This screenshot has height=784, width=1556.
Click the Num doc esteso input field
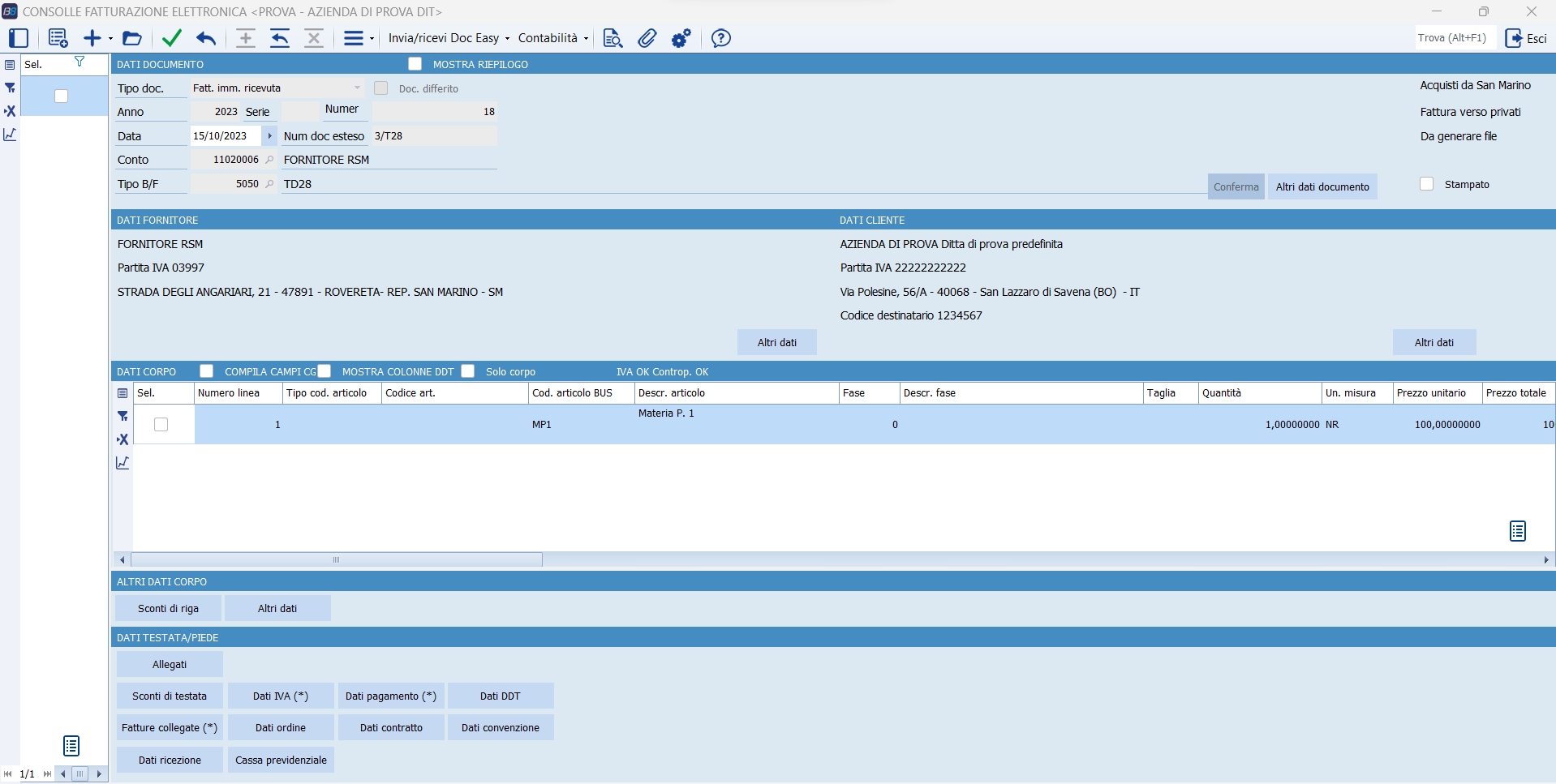tap(434, 135)
